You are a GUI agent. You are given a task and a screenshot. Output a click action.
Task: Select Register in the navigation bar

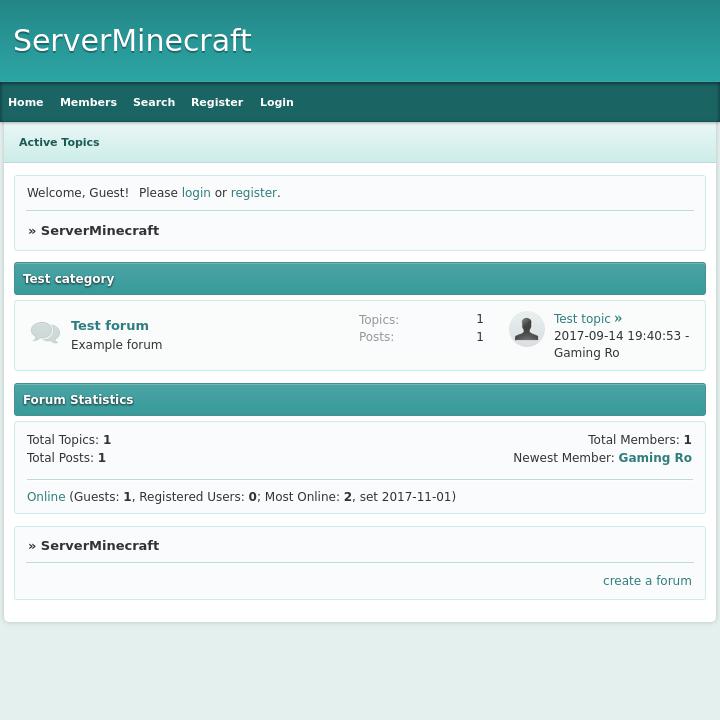click(x=217, y=102)
